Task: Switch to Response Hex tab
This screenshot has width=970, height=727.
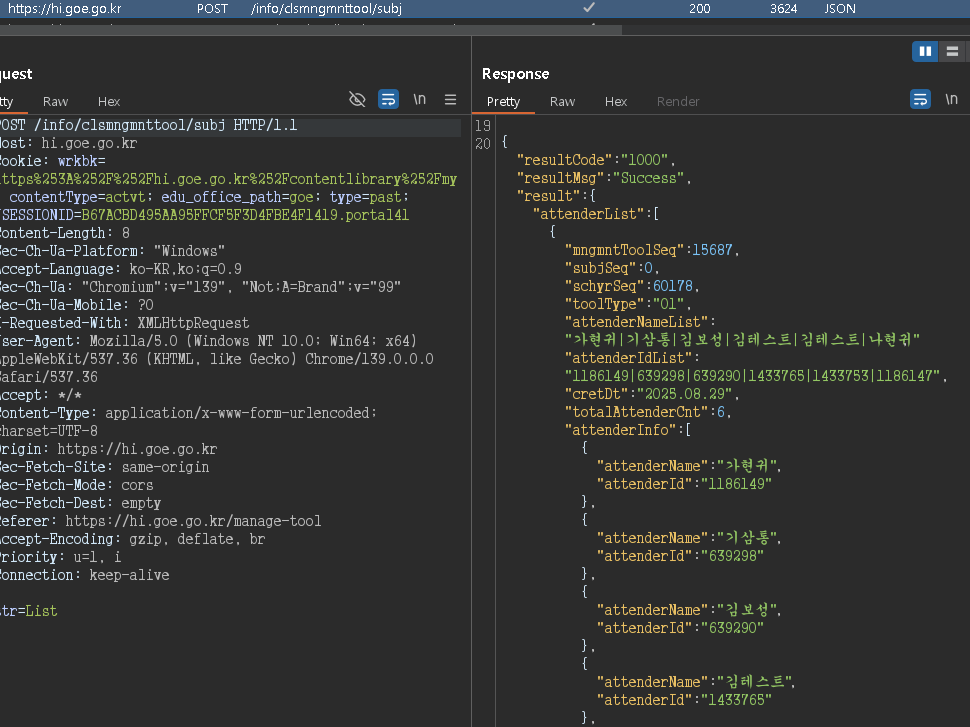Action: click(616, 101)
